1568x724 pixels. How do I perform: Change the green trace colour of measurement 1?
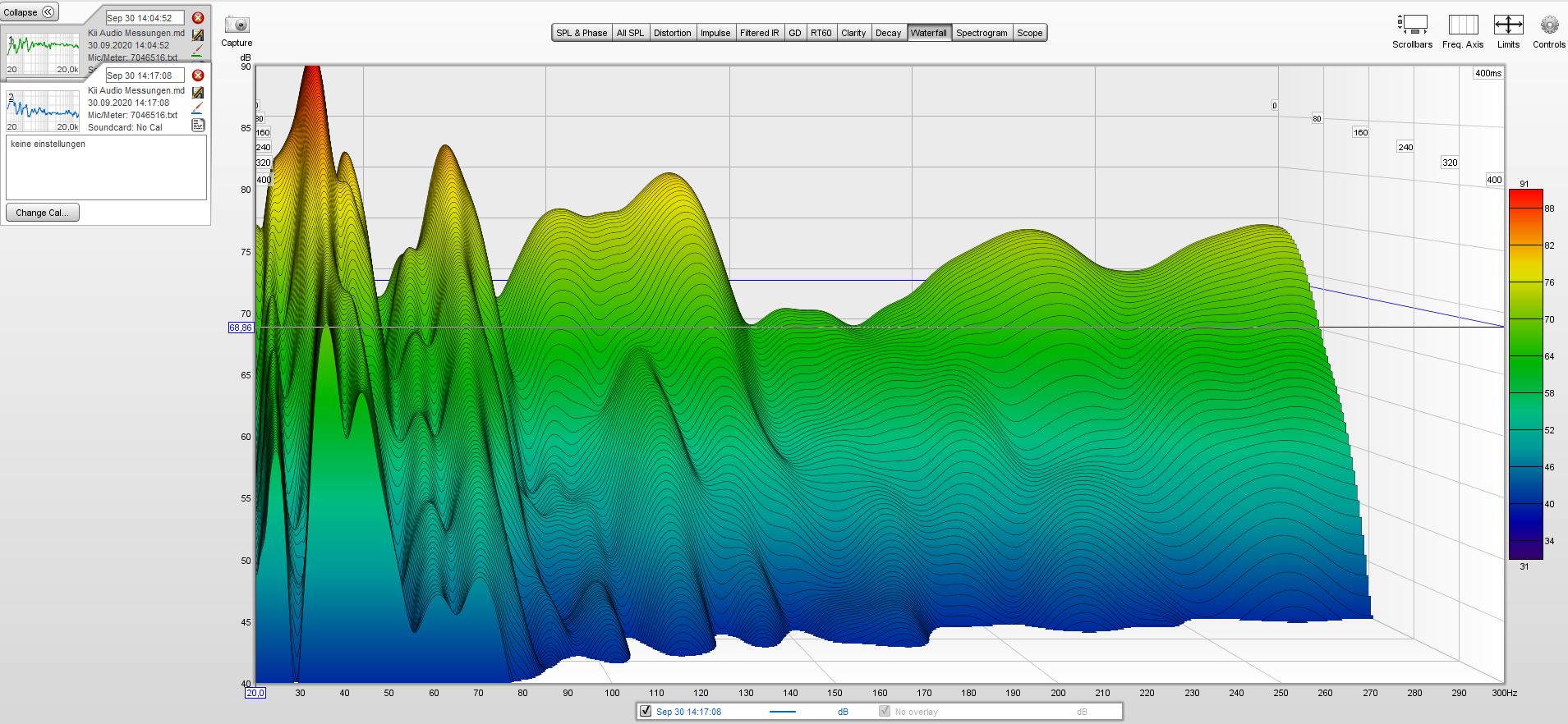pyautogui.click(x=197, y=50)
